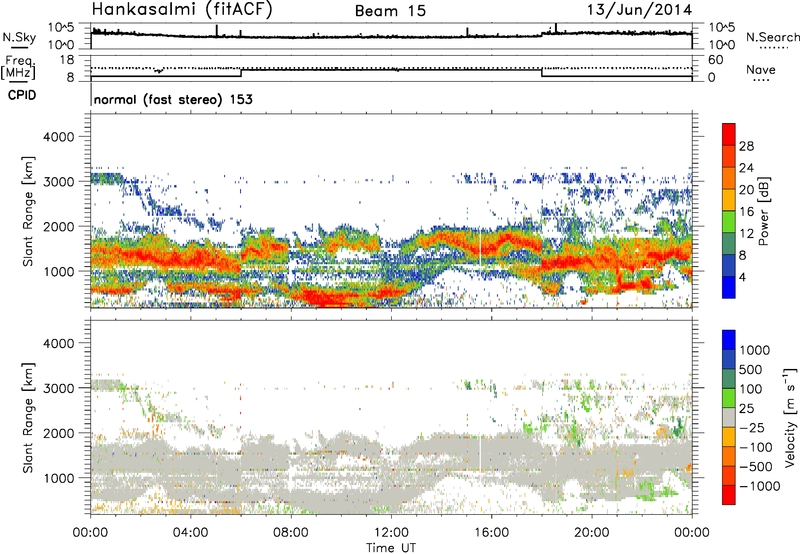Click the '1000' tick on Velocity colorbar

[x=755, y=350]
